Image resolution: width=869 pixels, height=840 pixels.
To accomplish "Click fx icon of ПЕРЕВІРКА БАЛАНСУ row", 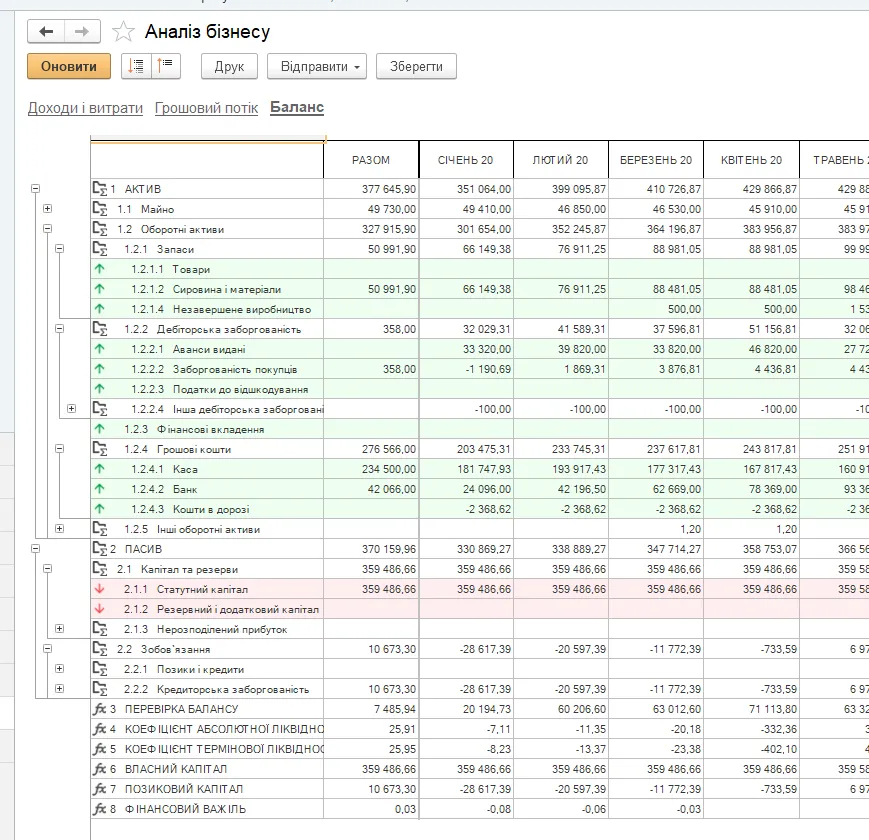I will (x=100, y=709).
